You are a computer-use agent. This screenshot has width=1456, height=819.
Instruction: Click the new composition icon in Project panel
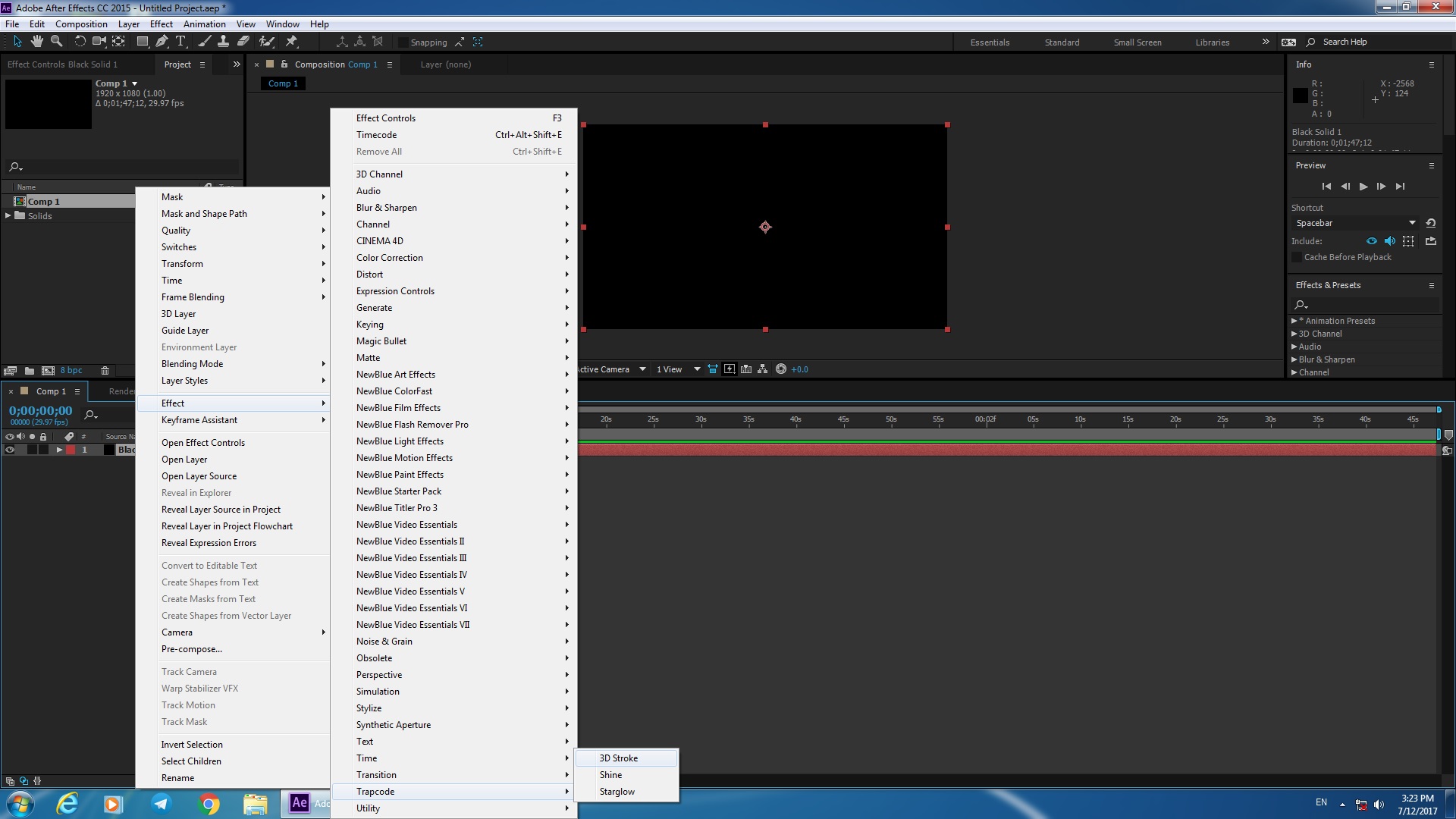coord(48,371)
